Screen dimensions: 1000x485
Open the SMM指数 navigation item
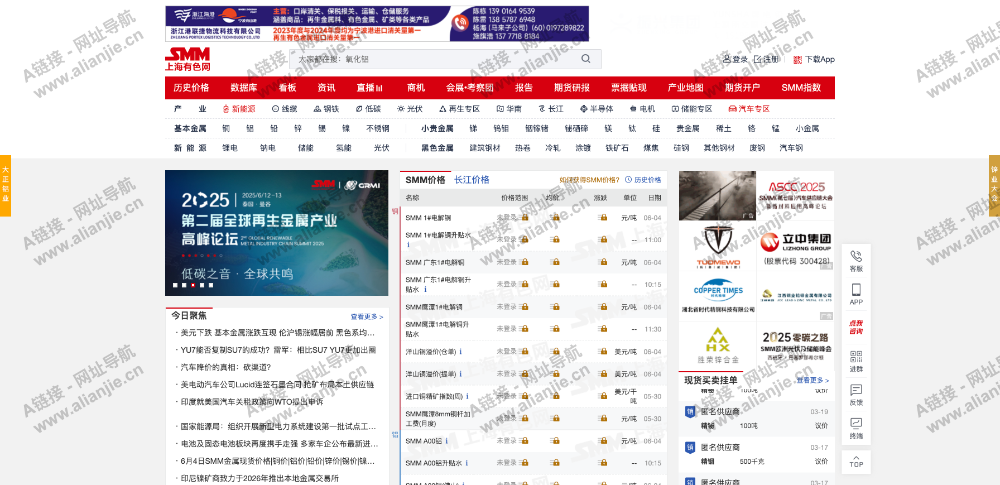pos(801,87)
